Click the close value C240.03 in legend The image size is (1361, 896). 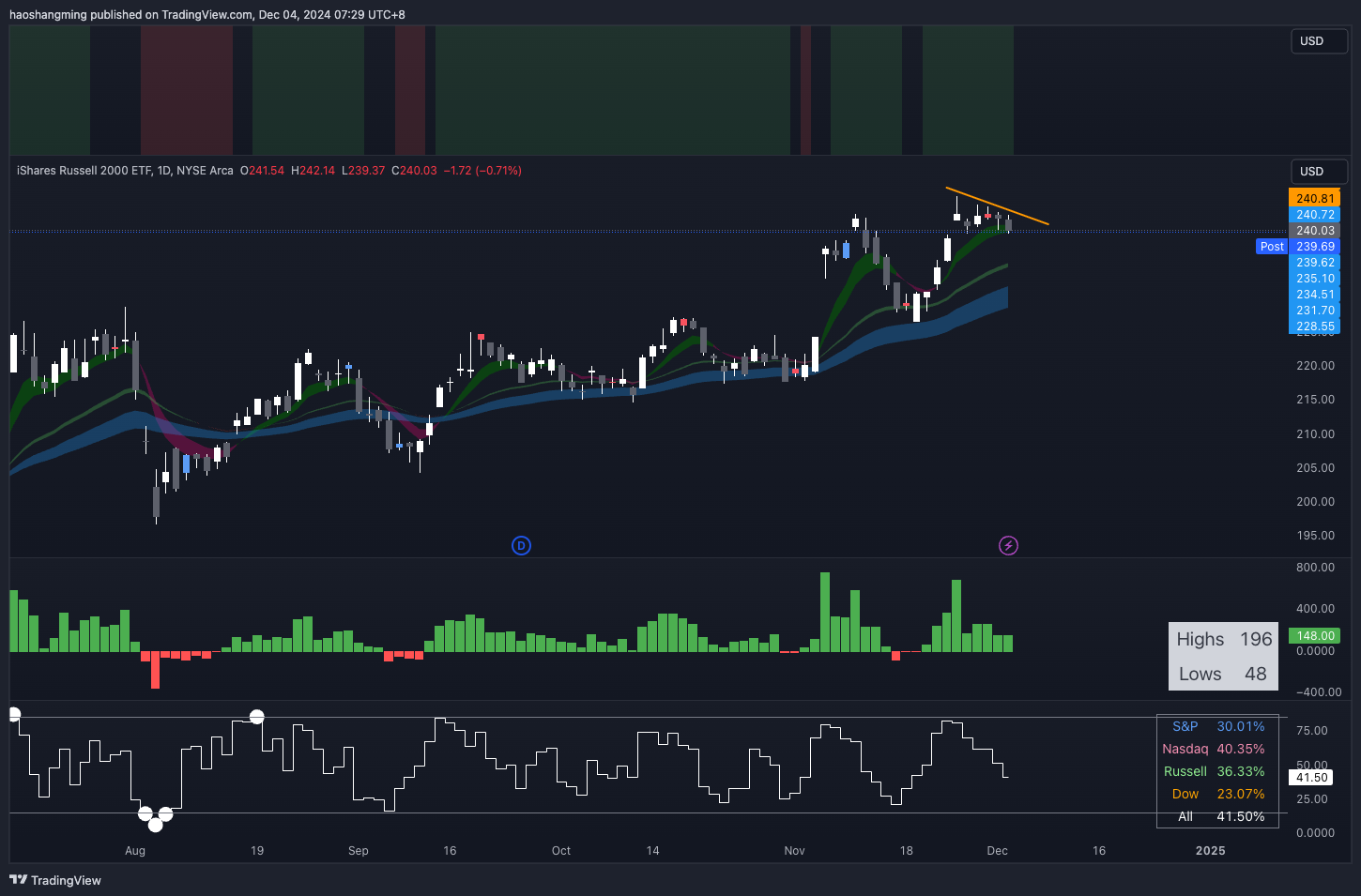pos(414,171)
